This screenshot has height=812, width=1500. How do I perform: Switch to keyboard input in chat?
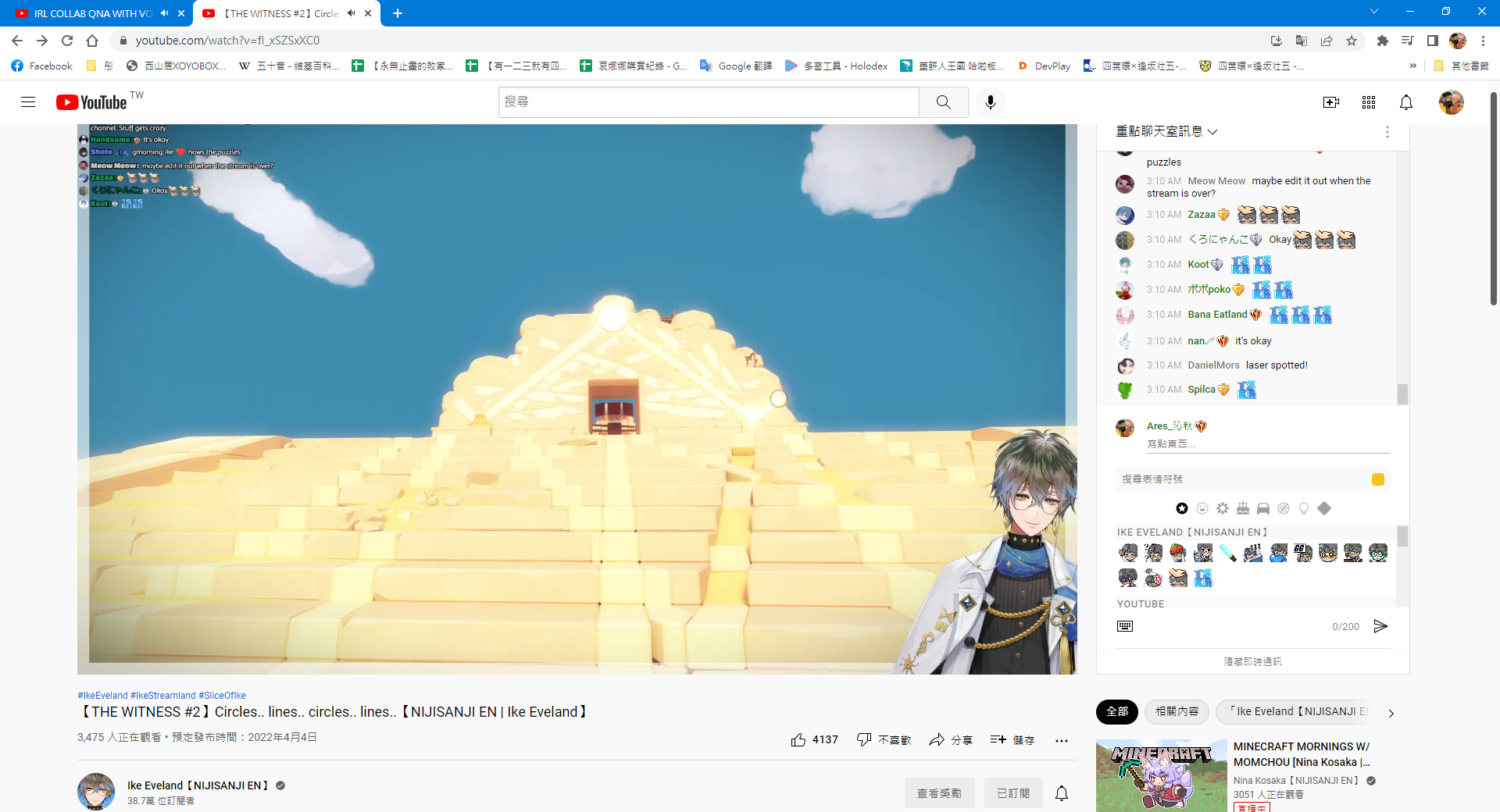(1125, 626)
